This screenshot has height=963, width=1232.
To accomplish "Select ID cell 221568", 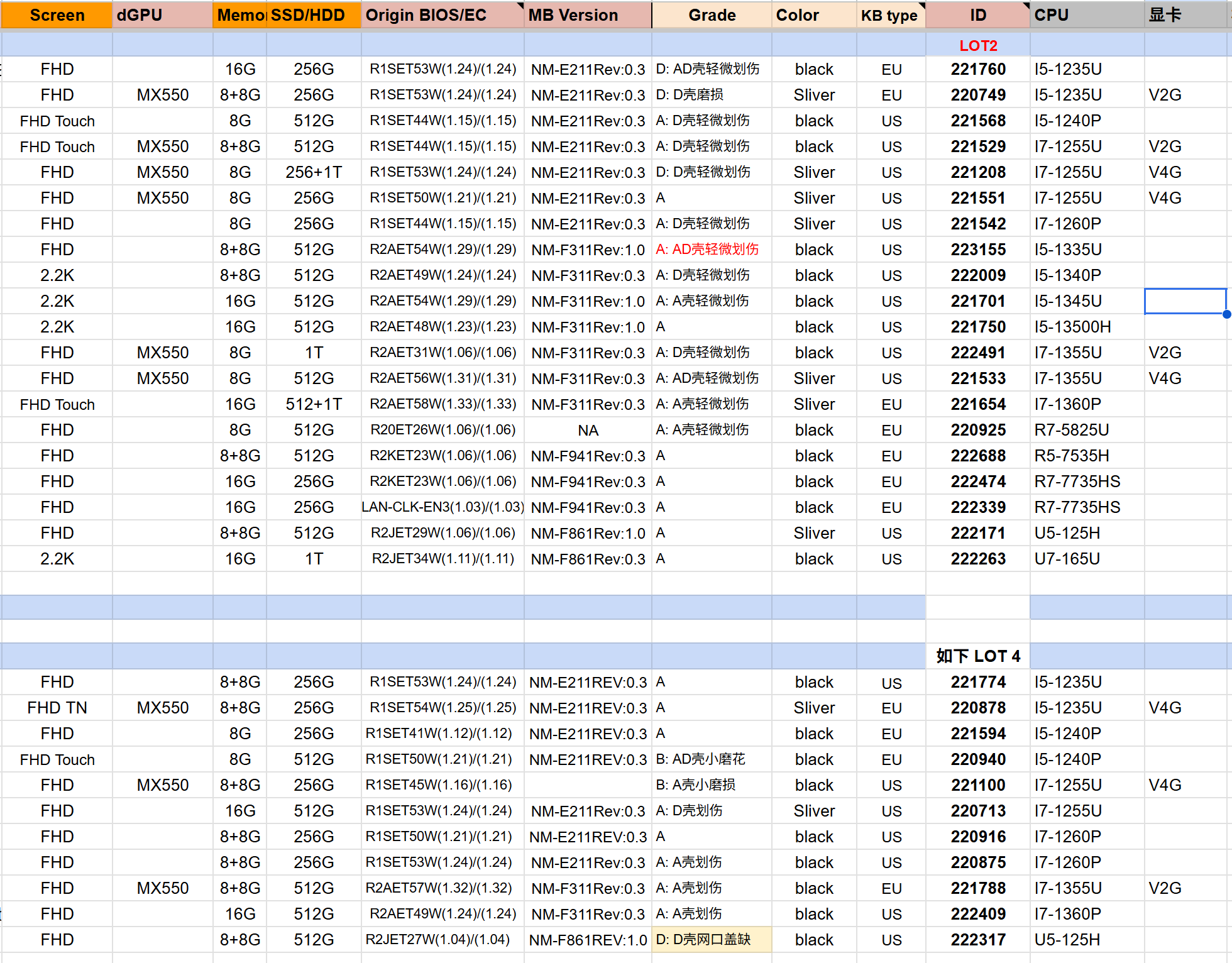I will click(977, 121).
